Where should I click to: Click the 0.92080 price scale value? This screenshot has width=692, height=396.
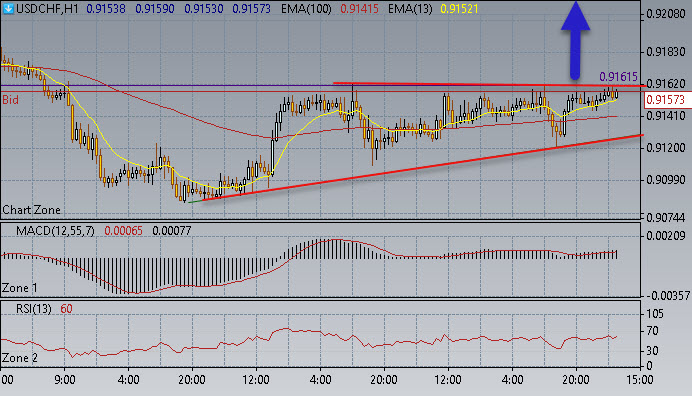[x=666, y=14]
